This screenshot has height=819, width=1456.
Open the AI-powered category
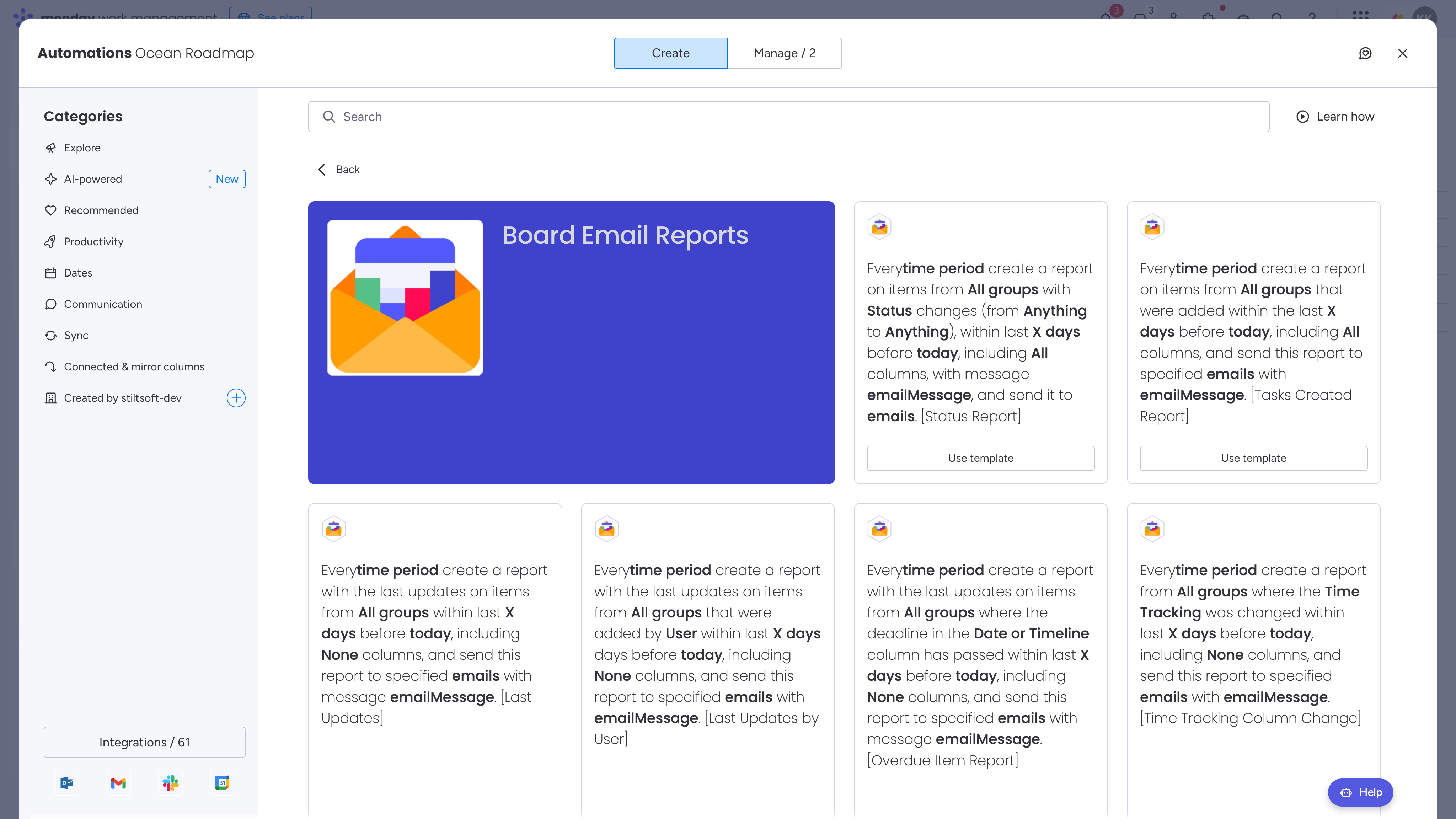pos(93,179)
